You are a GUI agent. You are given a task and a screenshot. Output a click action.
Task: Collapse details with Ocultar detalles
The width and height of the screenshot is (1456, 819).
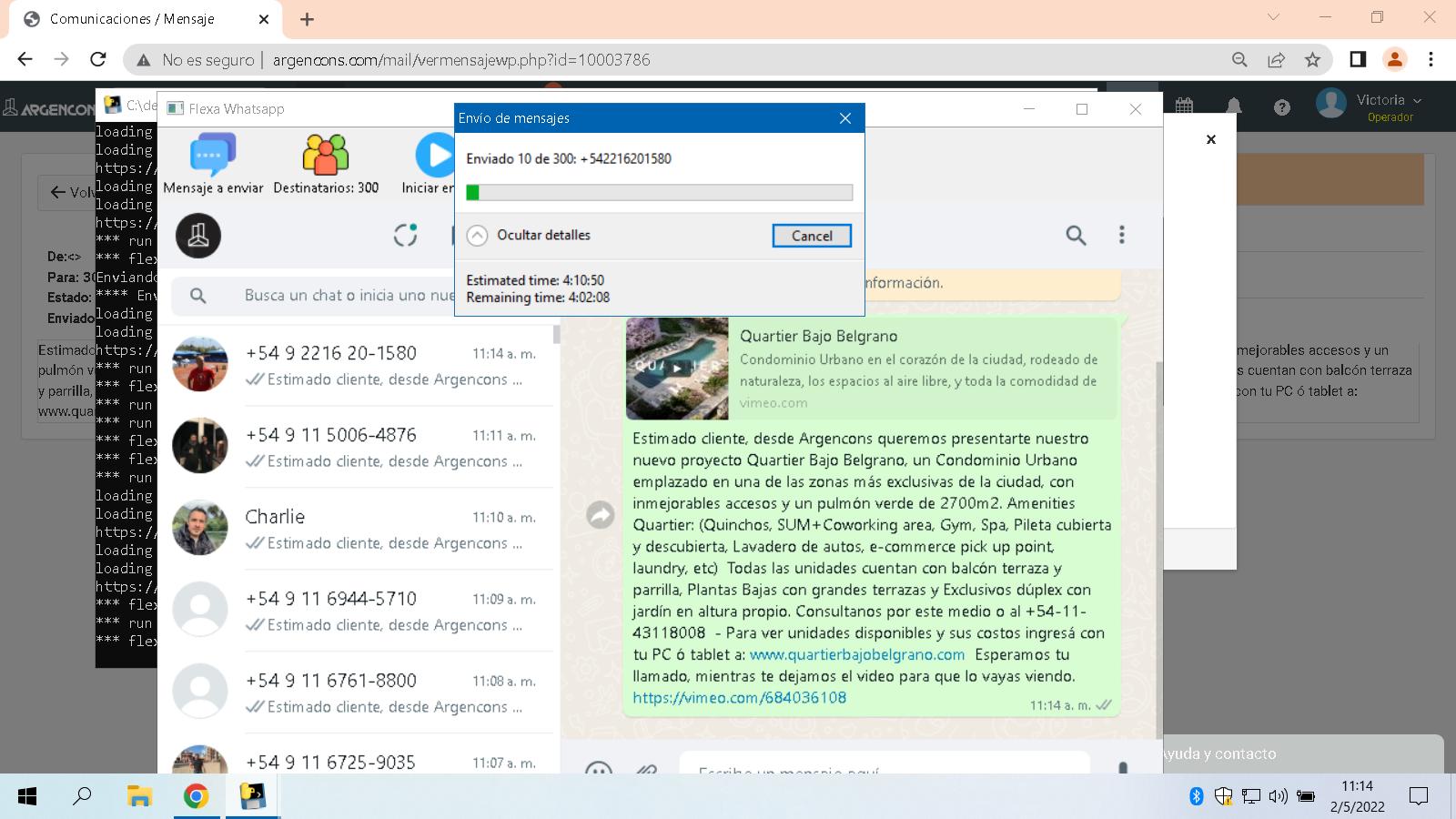(x=529, y=236)
